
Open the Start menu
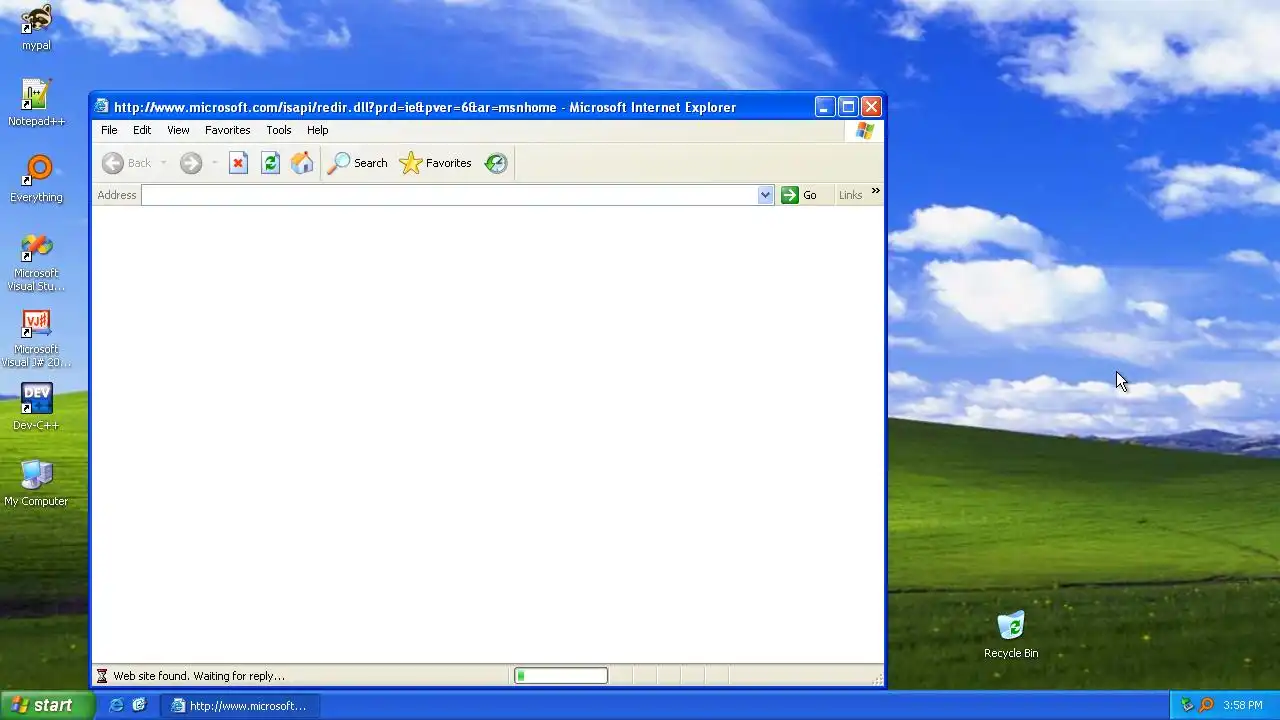(x=47, y=705)
